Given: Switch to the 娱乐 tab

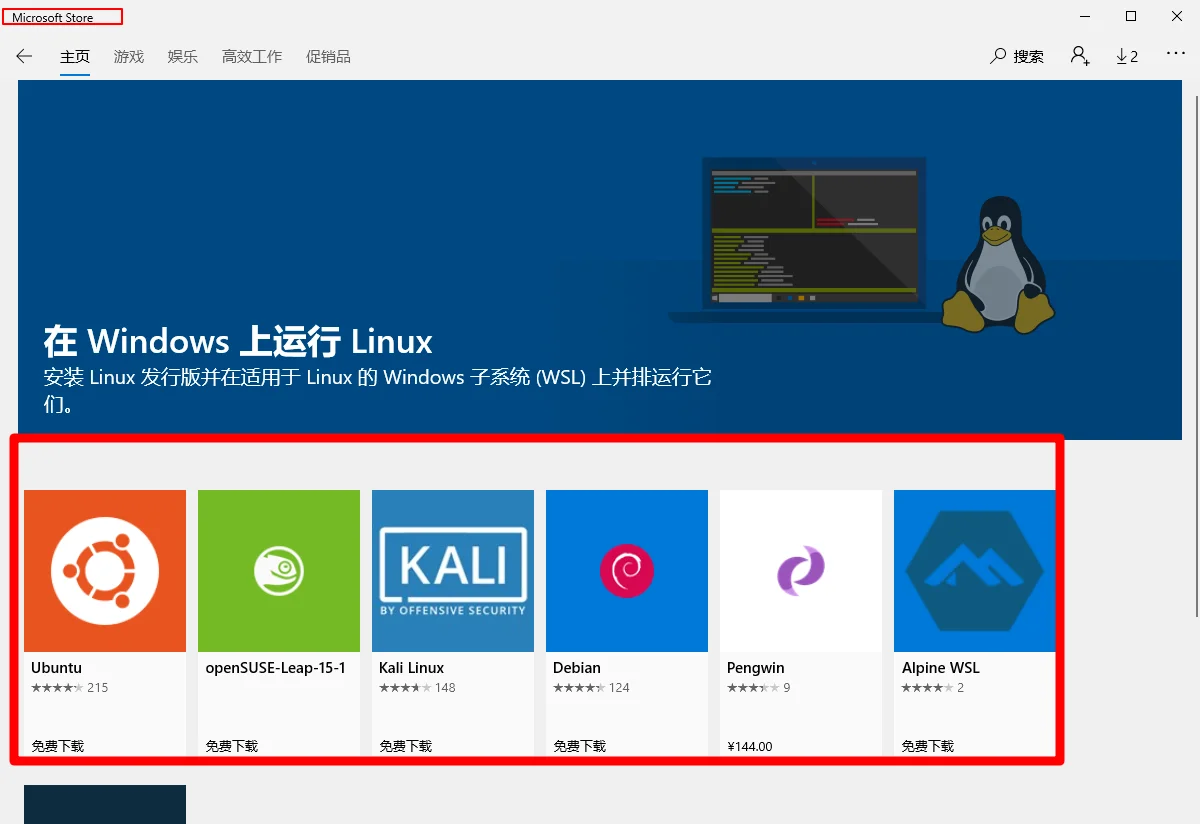Looking at the screenshot, I should coord(183,57).
